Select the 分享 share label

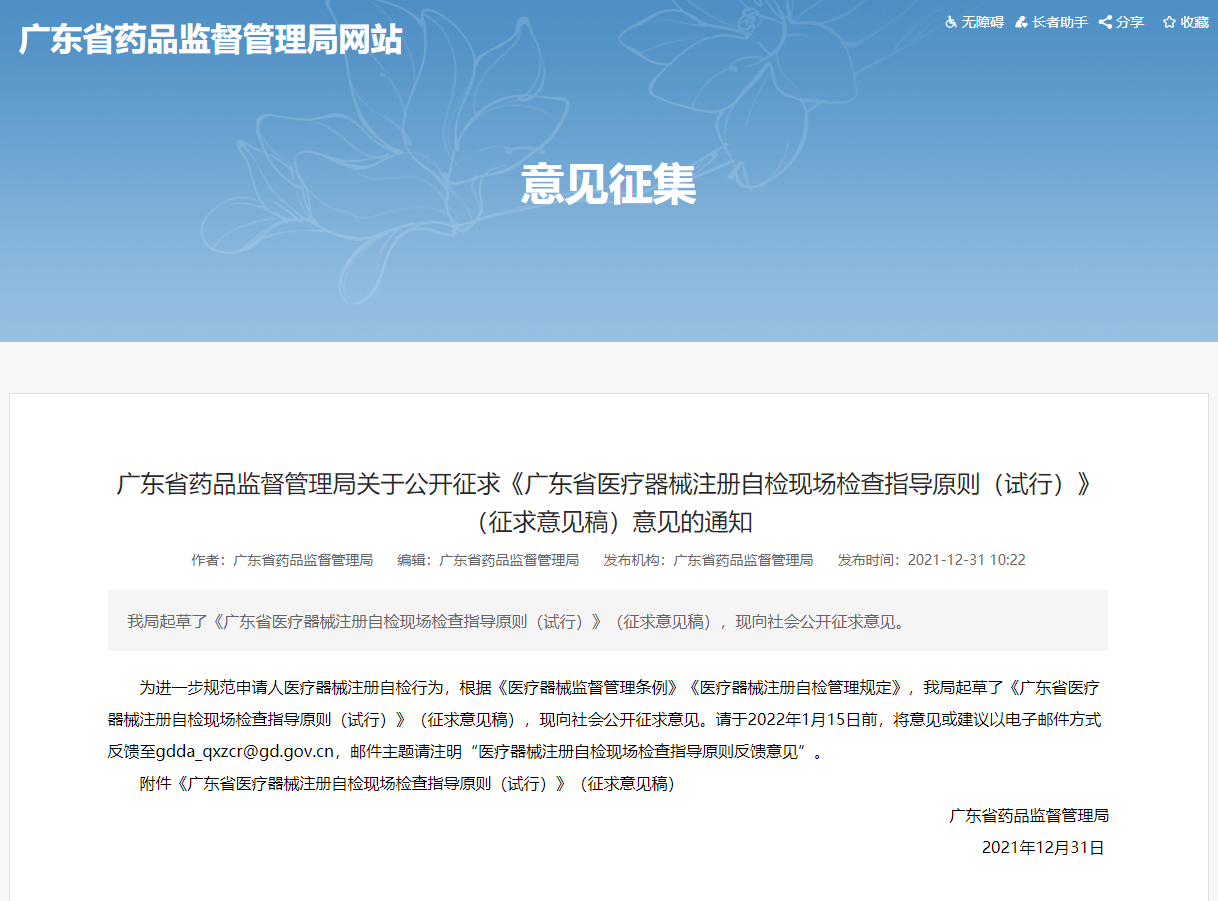(x=1130, y=22)
